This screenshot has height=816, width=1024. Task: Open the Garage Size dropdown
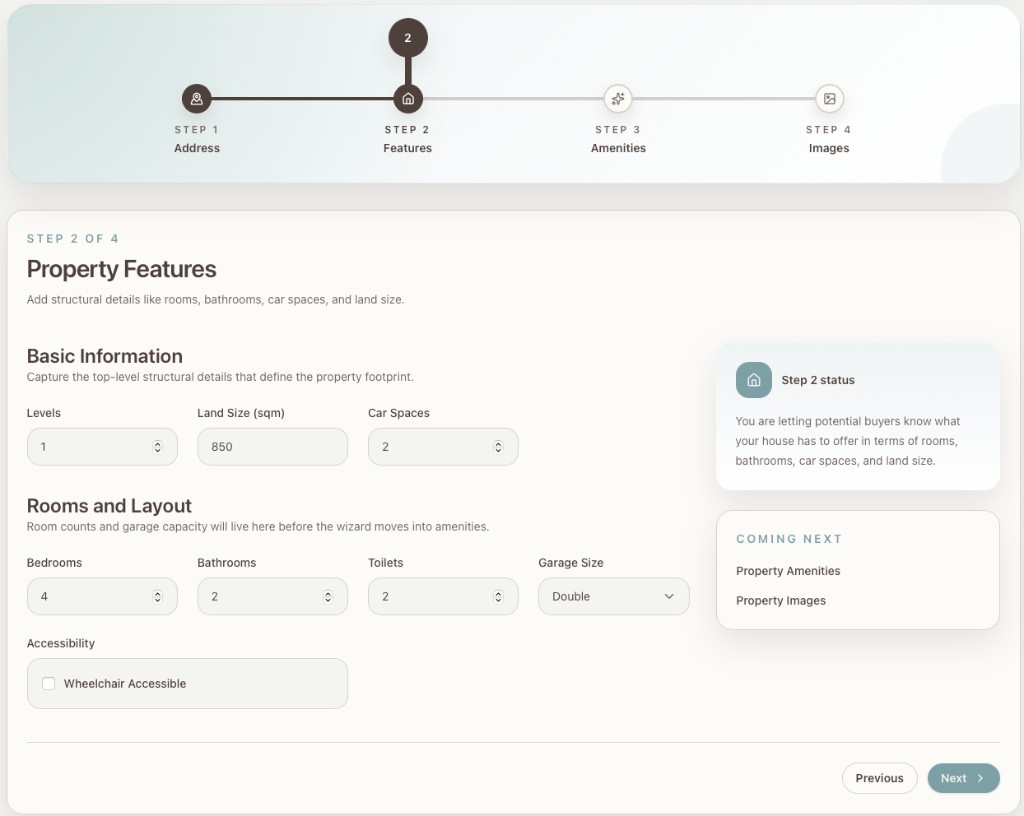[x=613, y=596]
